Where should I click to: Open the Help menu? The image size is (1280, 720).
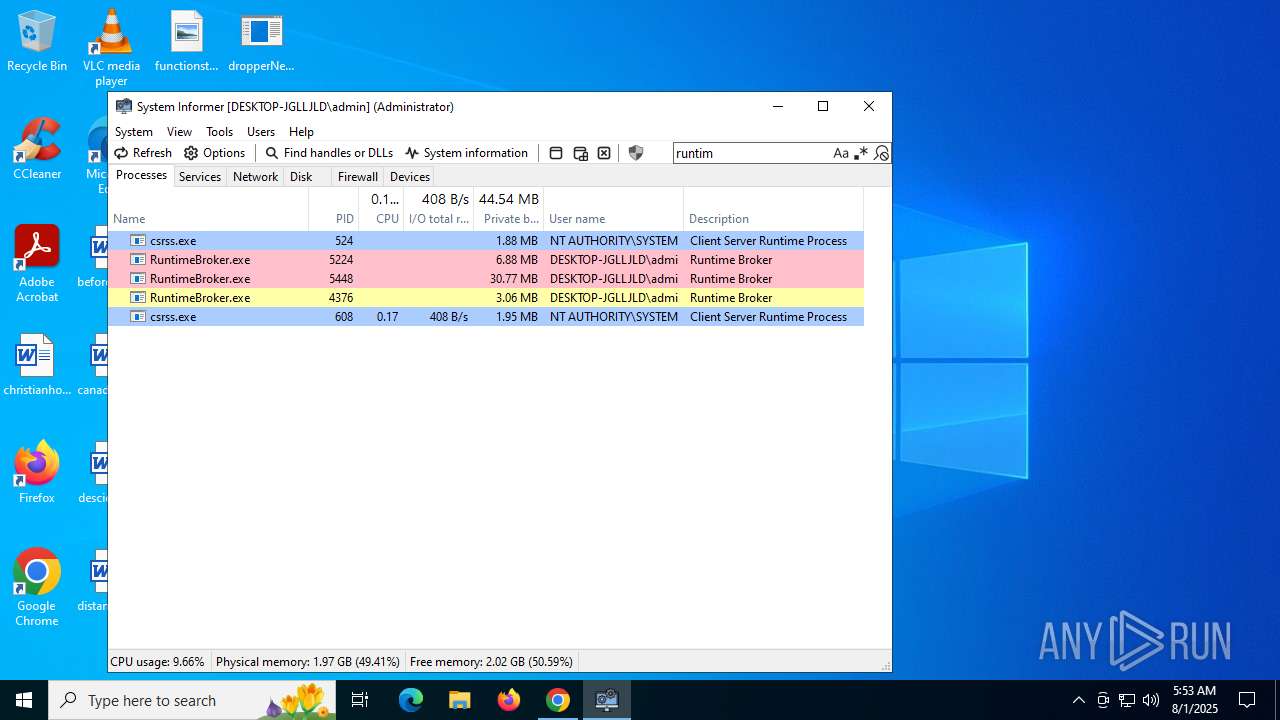click(301, 131)
